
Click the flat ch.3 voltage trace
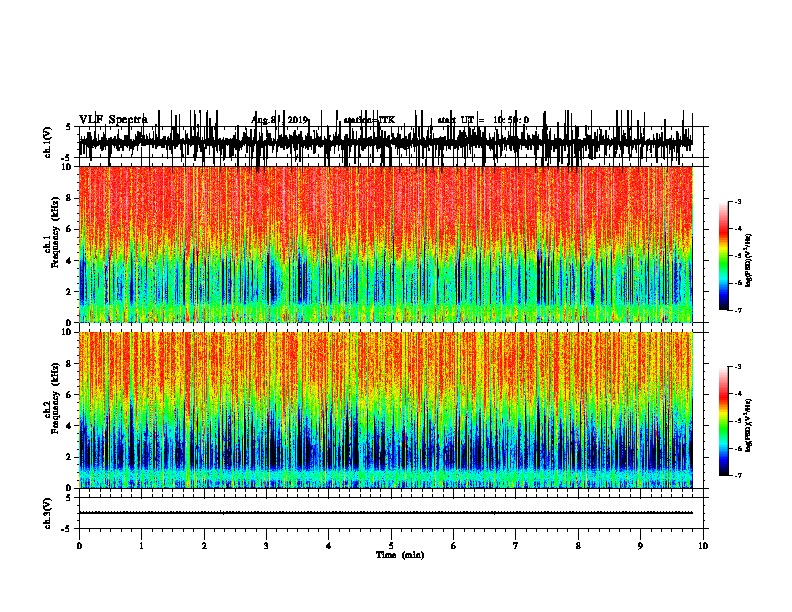tap(386, 513)
